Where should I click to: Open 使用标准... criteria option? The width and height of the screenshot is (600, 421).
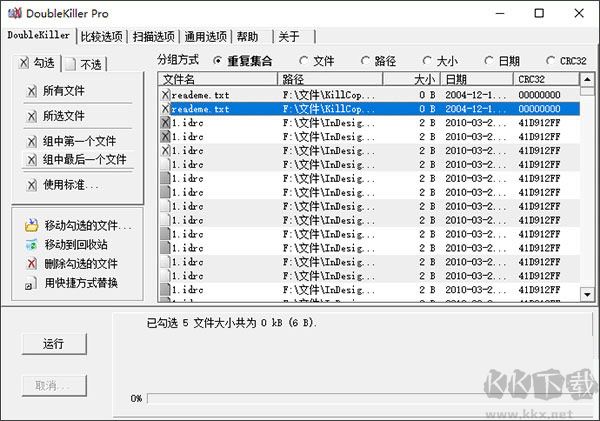point(71,185)
